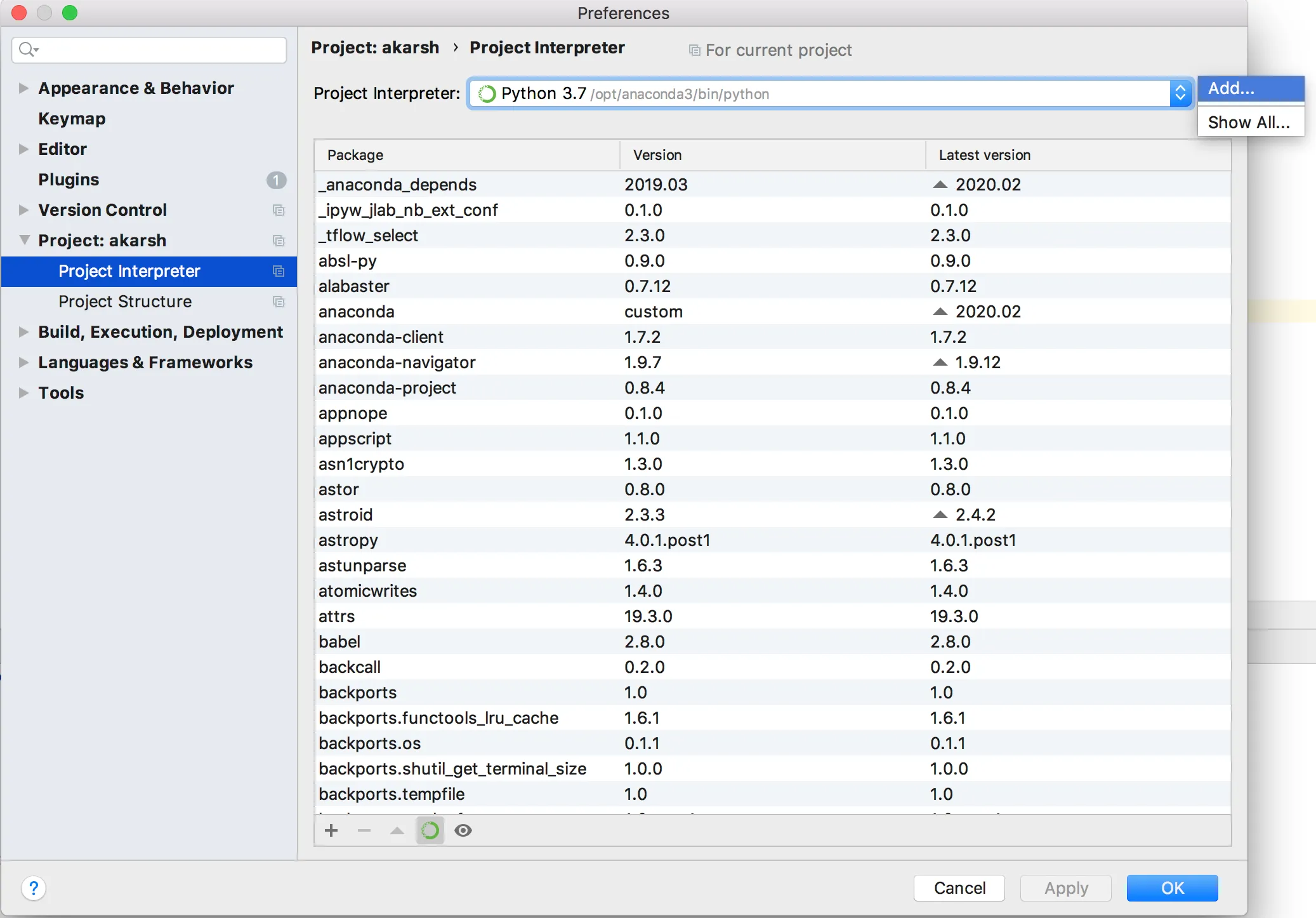The height and width of the screenshot is (918, 1316).
Task: Toggle show early releases eye icon
Action: click(463, 830)
